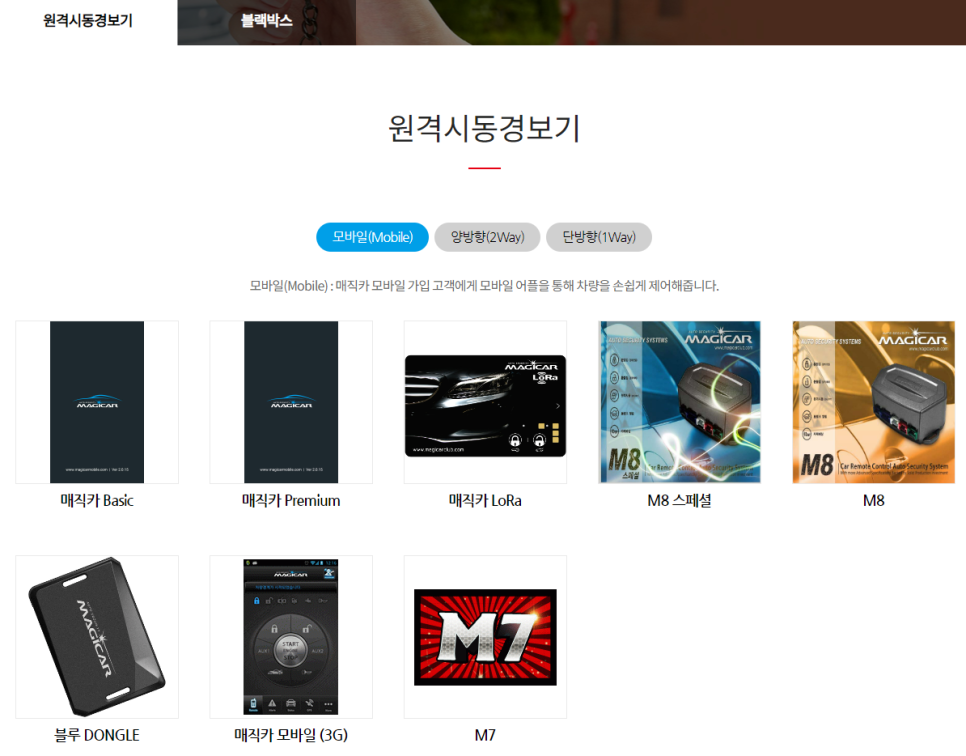Viewport: 966px width, 756px height.
Task: Click the 매직카 모바일 (3G) product name
Action: tap(291, 735)
